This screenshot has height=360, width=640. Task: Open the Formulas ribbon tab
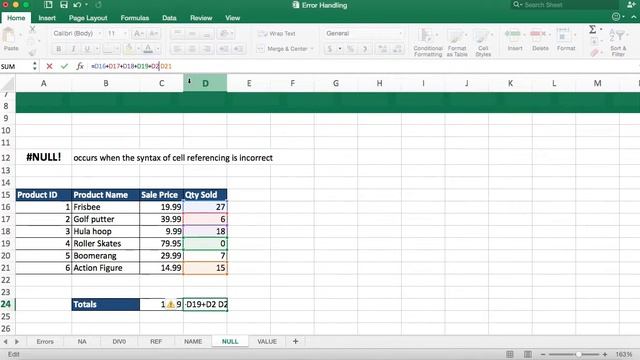[x=135, y=18]
